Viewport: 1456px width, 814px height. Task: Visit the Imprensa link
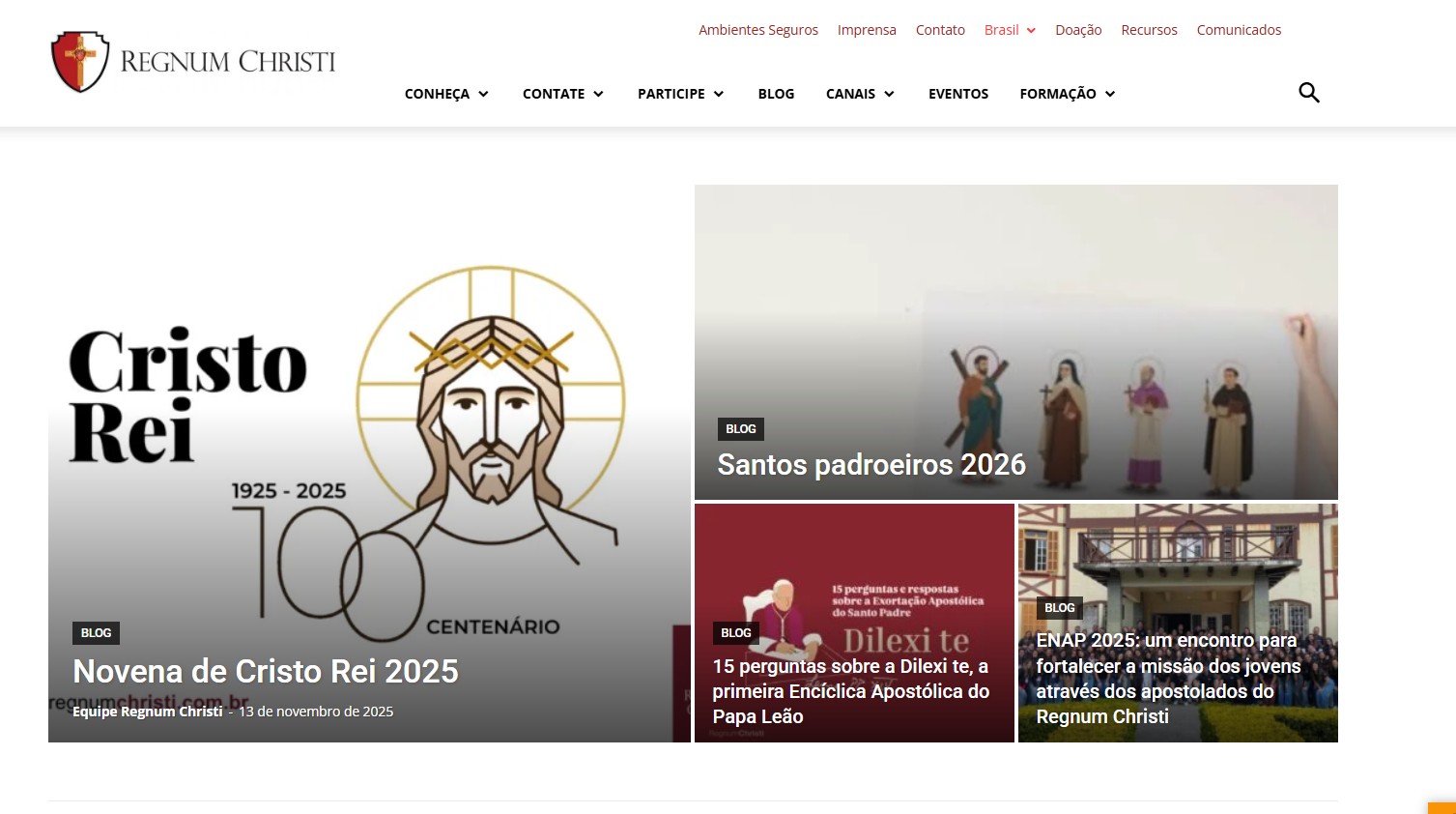[867, 30]
